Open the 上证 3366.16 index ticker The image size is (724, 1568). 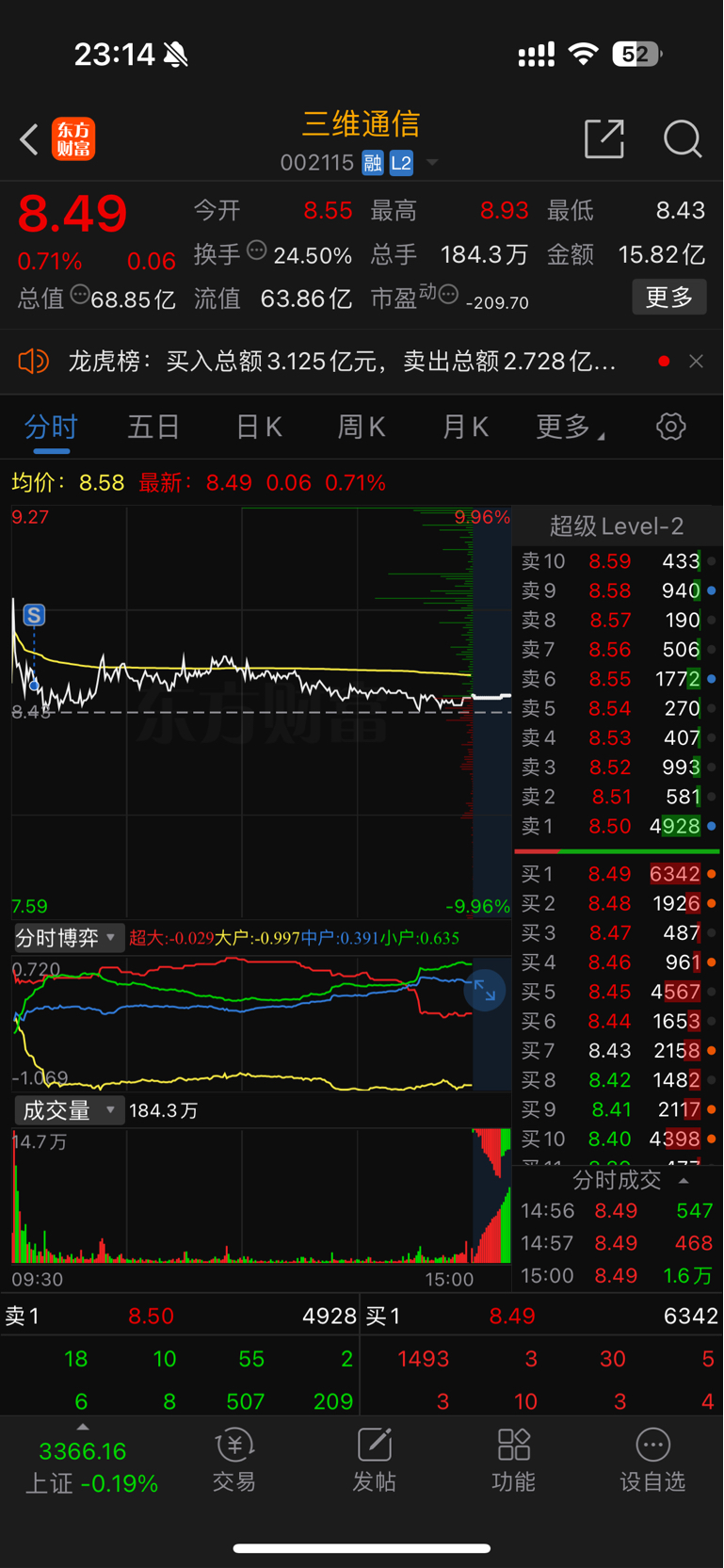pyautogui.click(x=91, y=1467)
